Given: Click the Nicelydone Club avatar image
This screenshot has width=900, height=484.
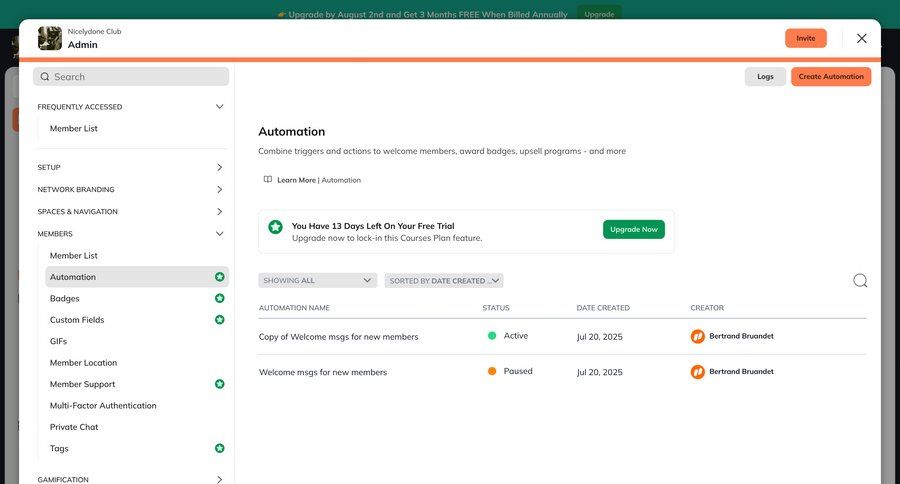Looking at the screenshot, I should [50, 38].
